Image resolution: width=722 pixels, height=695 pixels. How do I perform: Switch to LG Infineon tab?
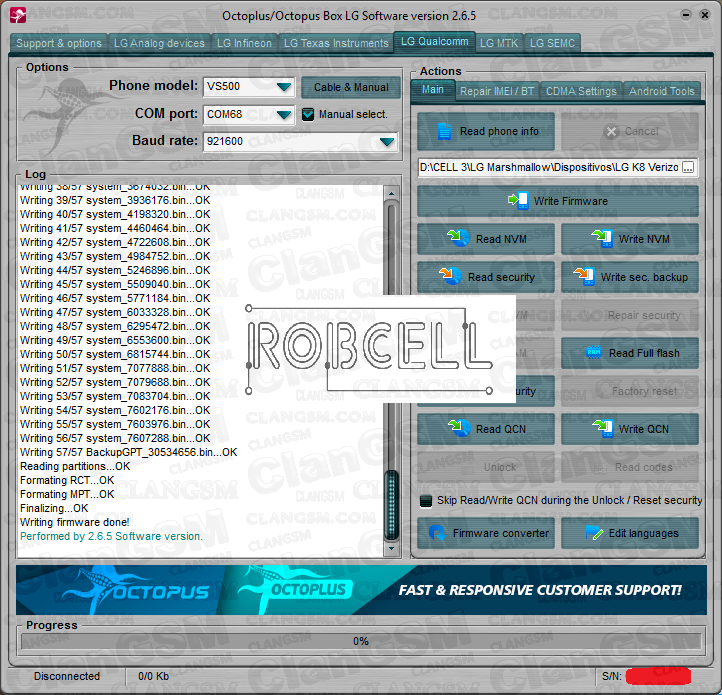(x=244, y=43)
